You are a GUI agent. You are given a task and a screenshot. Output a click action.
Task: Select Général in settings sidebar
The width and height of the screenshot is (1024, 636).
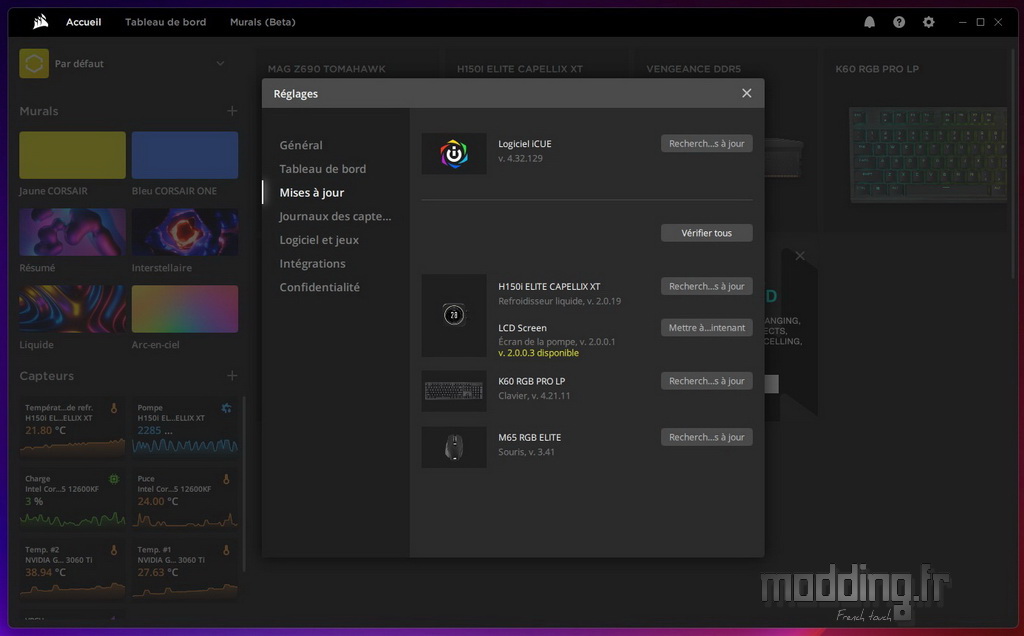point(301,146)
